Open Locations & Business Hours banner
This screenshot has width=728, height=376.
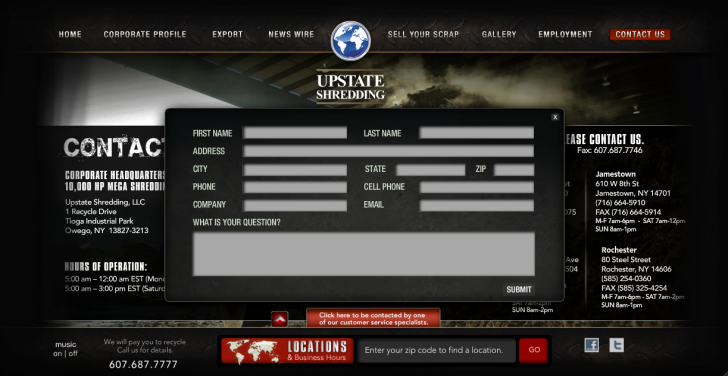[287, 351]
